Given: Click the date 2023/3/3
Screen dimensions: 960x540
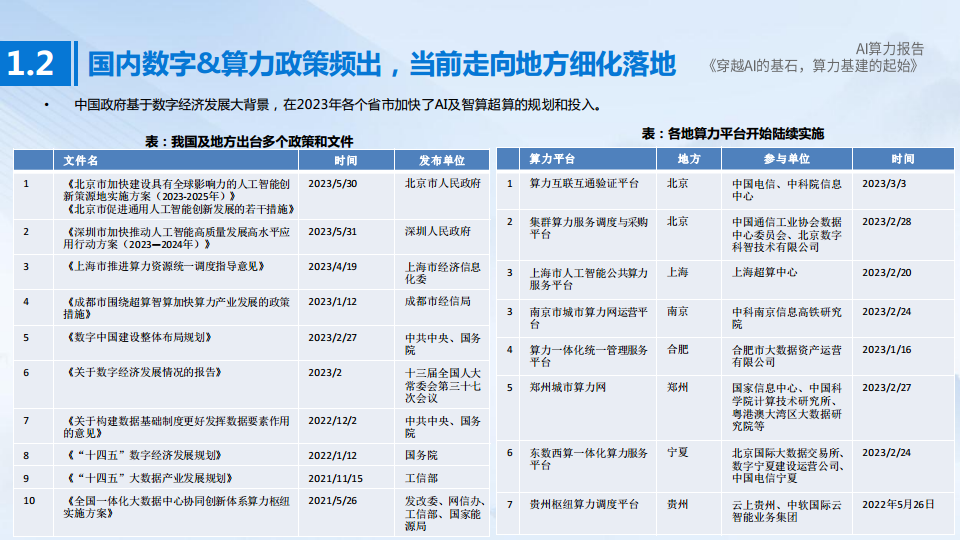Looking at the screenshot, I should (884, 184).
